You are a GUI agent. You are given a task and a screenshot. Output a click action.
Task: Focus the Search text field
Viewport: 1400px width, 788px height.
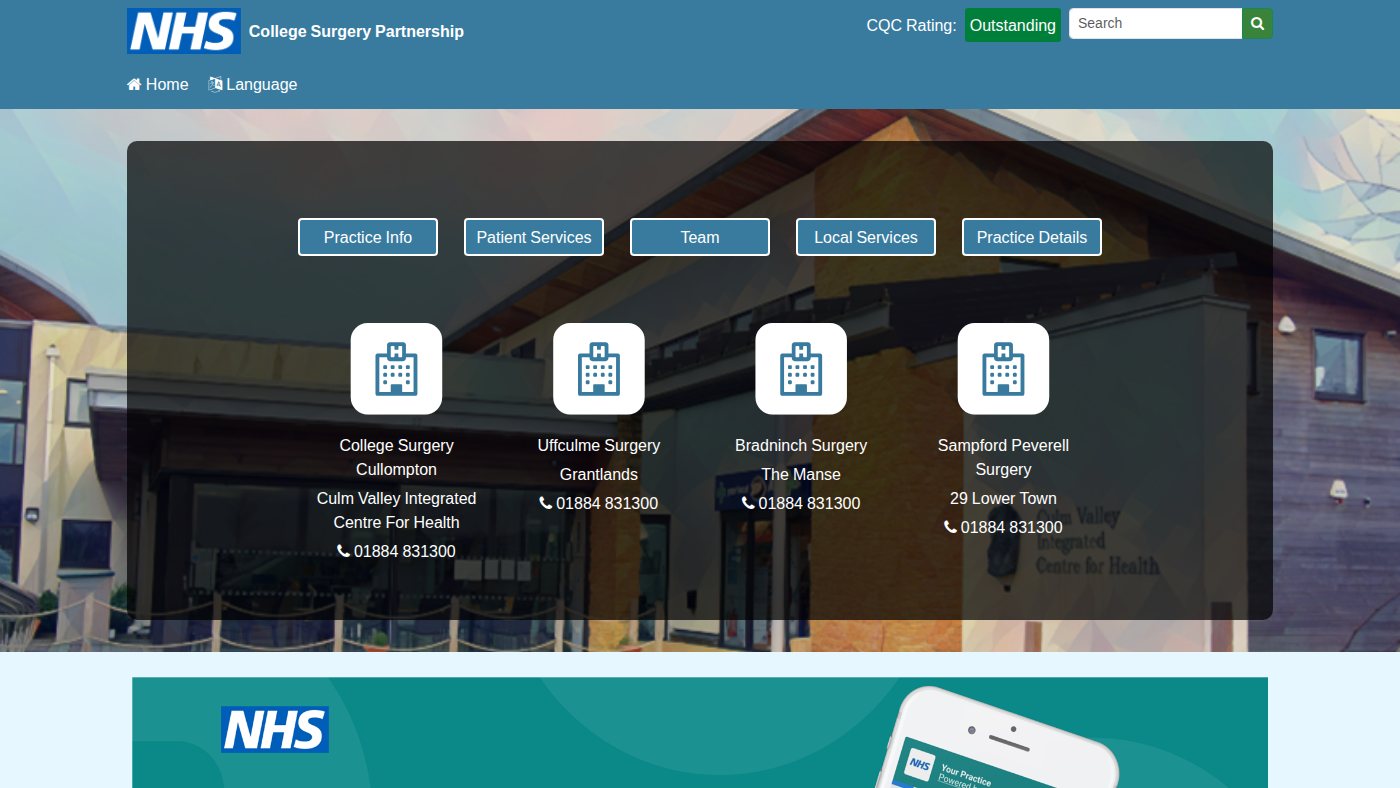(1155, 23)
